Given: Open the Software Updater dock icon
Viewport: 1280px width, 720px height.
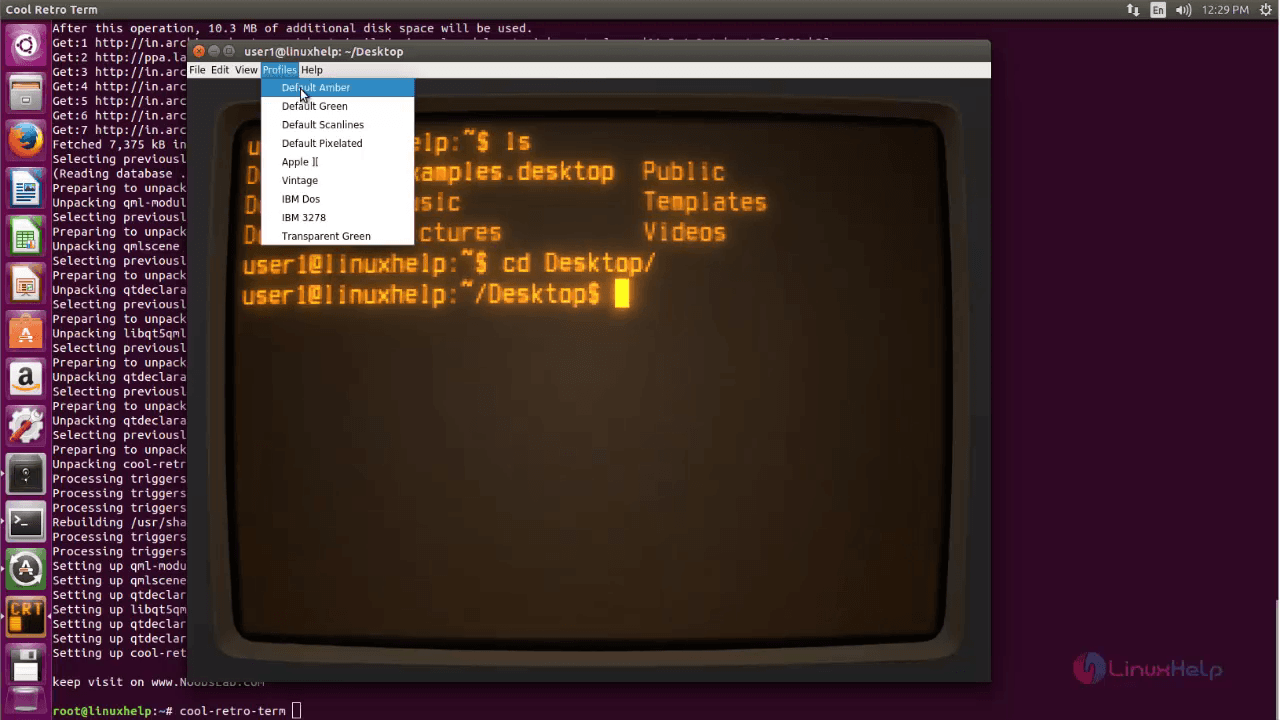Looking at the screenshot, I should 25,570.
